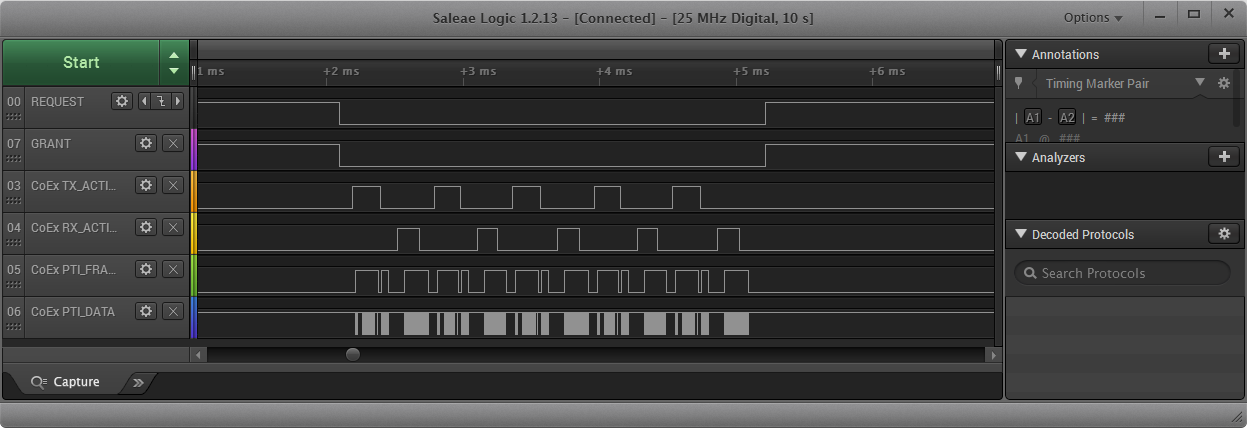Click the Search Protocols field
Image resolution: width=1247 pixels, height=428 pixels.
pyautogui.click(x=1122, y=273)
